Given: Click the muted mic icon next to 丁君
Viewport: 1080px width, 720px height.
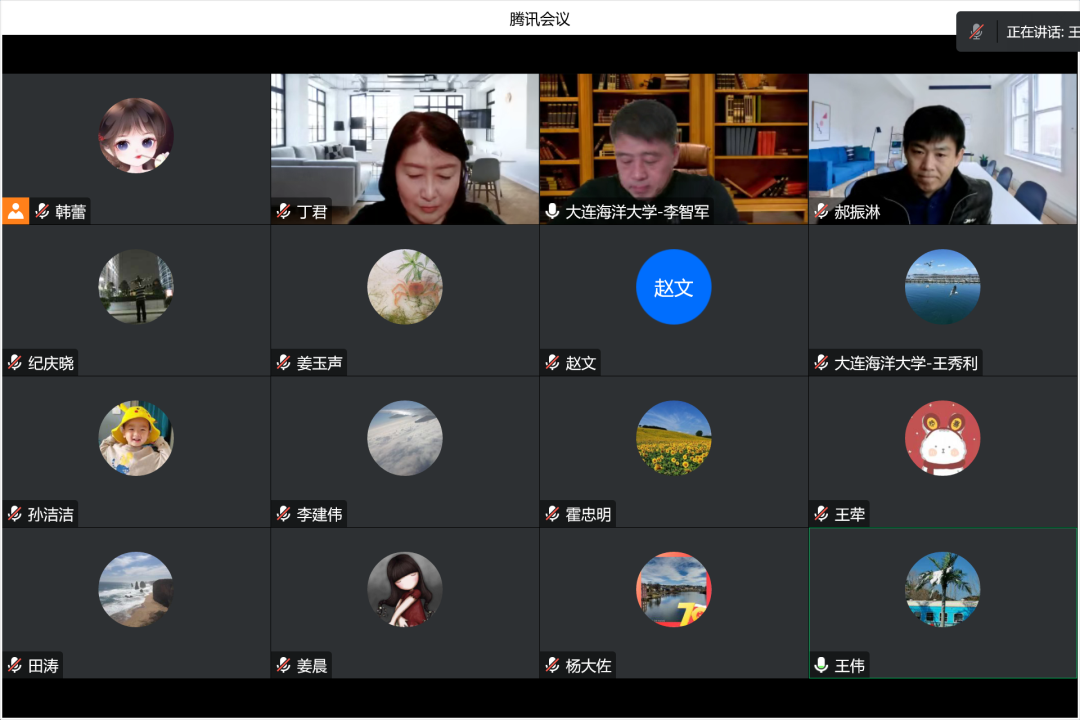Looking at the screenshot, I should [x=284, y=212].
